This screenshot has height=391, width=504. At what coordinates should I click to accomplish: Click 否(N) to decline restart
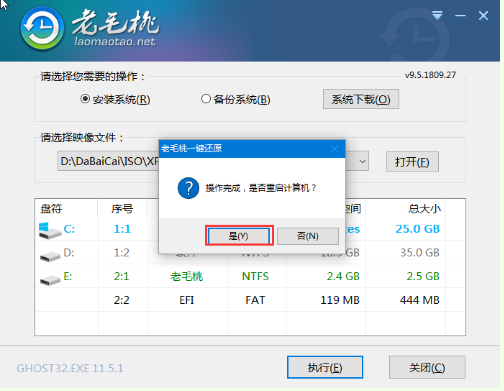tap(308, 236)
